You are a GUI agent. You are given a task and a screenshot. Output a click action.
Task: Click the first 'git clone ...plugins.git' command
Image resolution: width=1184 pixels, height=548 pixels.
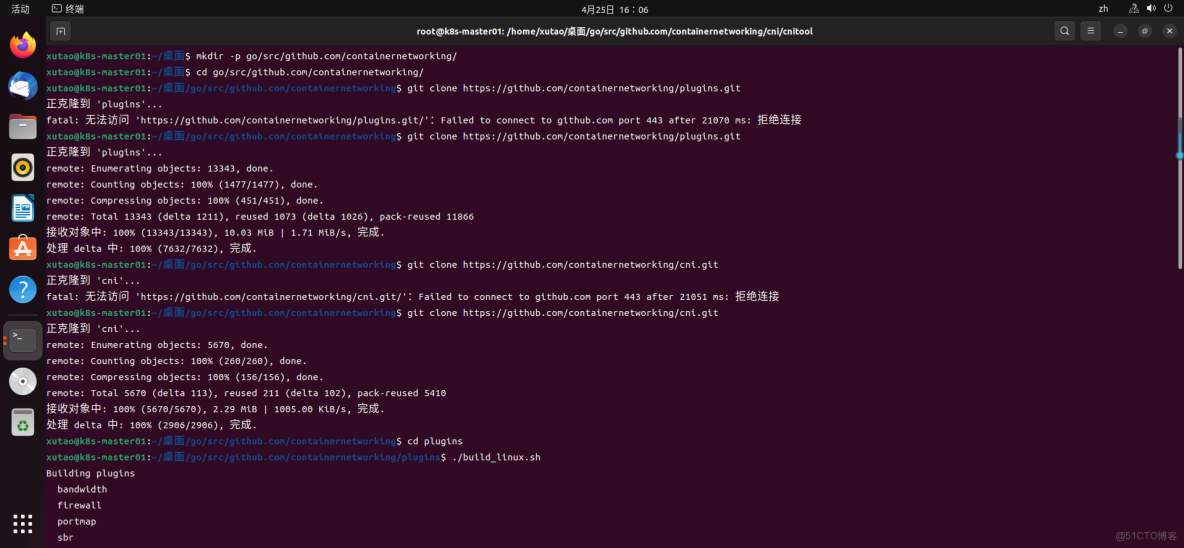coord(393,88)
